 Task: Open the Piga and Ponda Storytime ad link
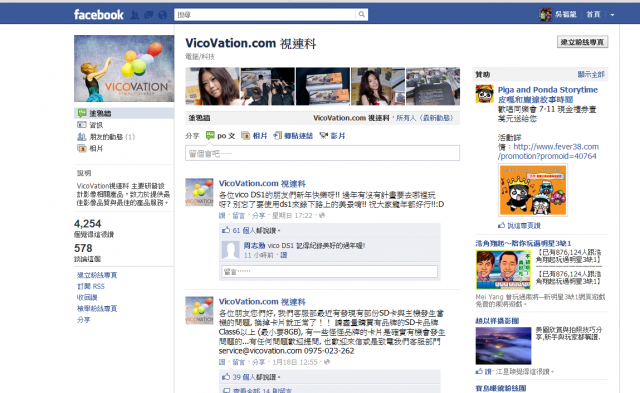click(548, 94)
